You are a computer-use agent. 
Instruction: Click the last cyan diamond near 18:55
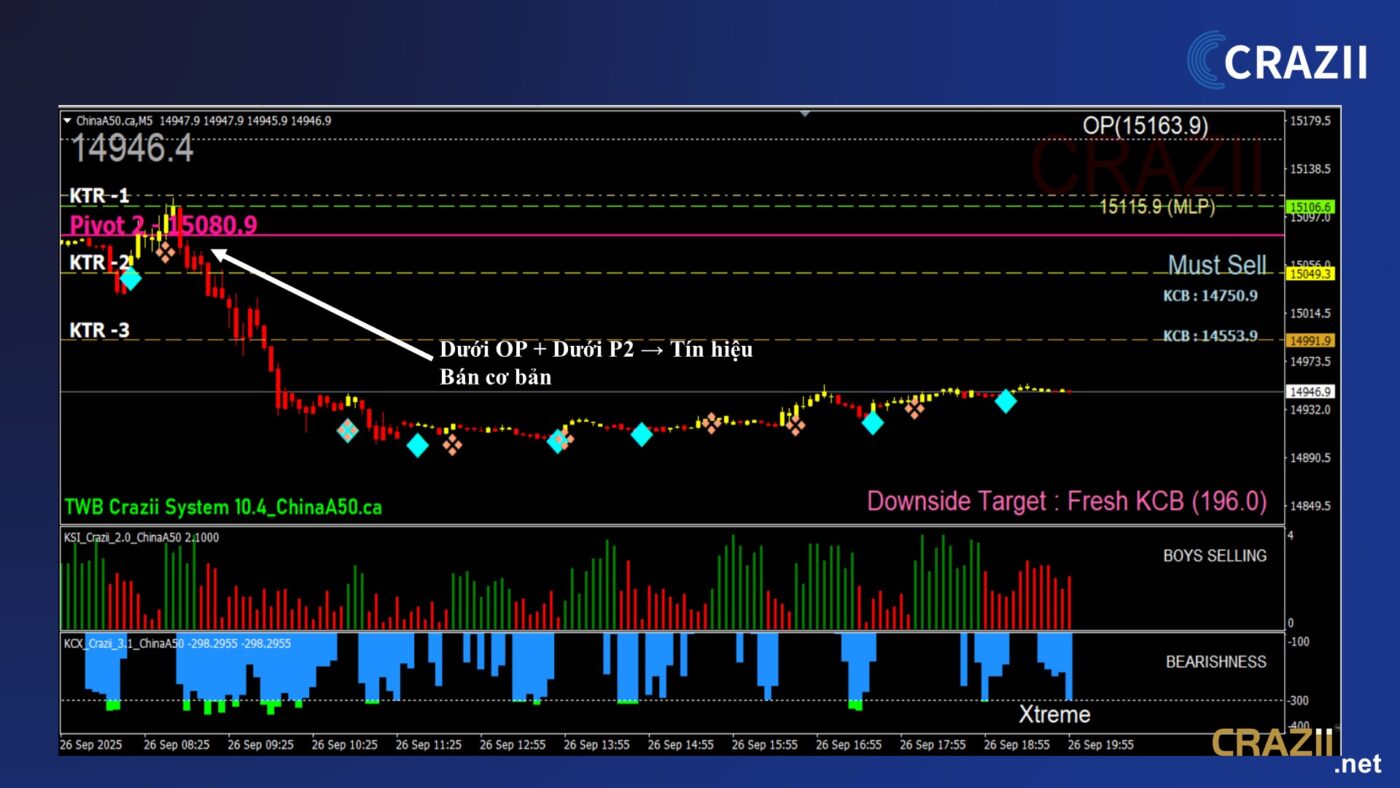click(x=1005, y=401)
